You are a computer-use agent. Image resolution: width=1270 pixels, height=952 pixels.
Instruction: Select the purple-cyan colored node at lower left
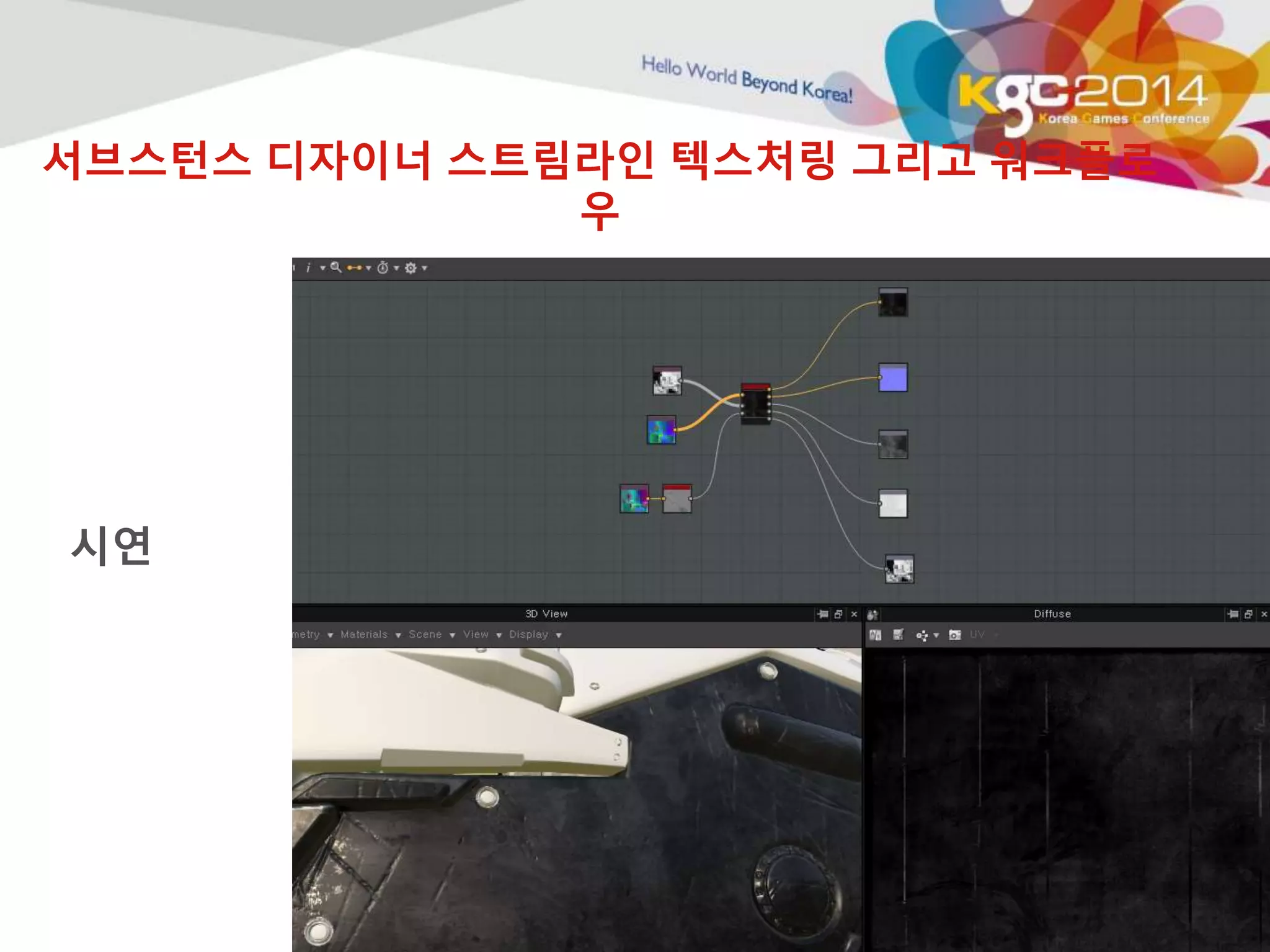(634, 498)
